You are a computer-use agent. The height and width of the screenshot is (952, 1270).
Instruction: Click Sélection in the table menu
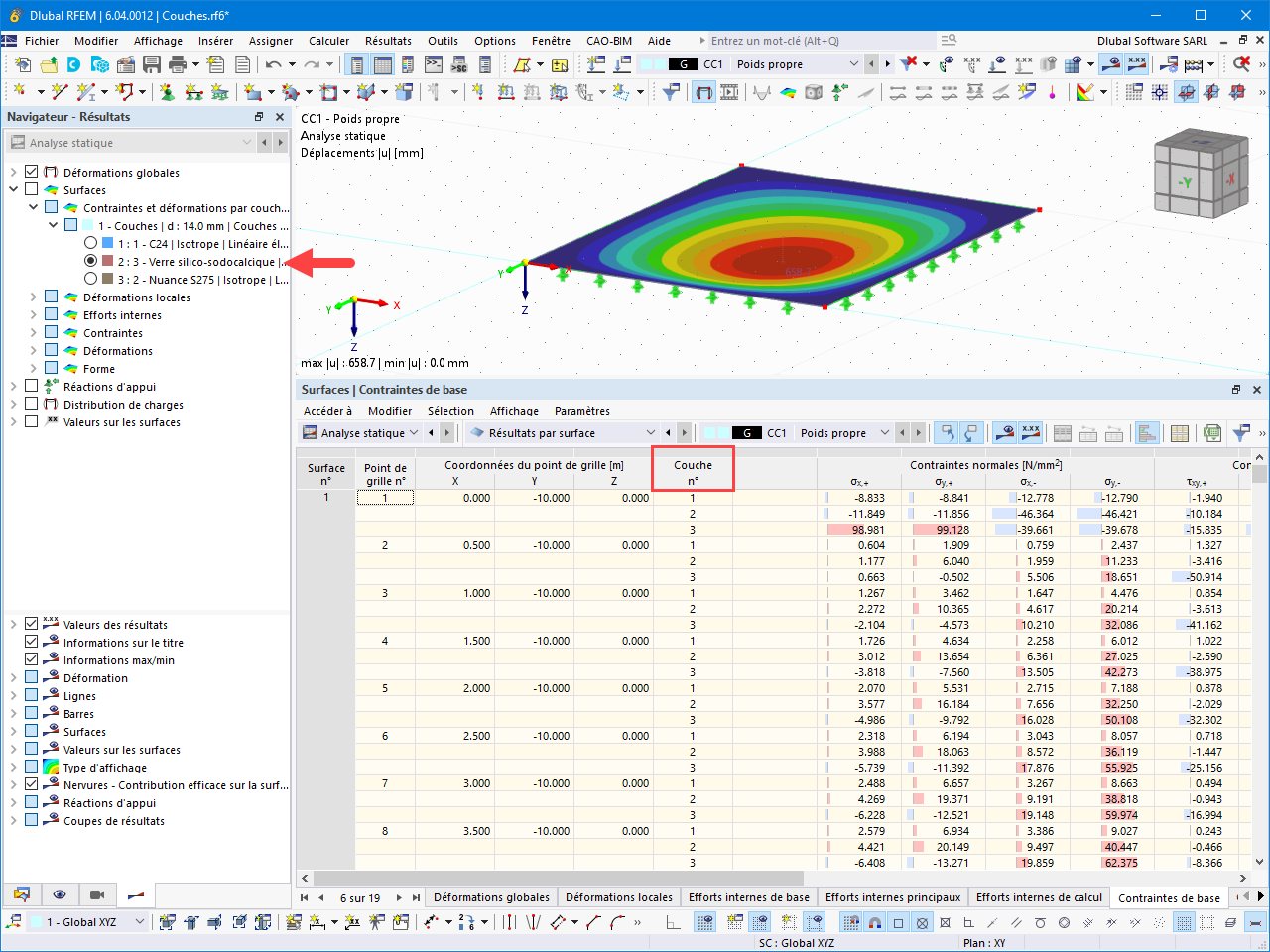coord(450,411)
